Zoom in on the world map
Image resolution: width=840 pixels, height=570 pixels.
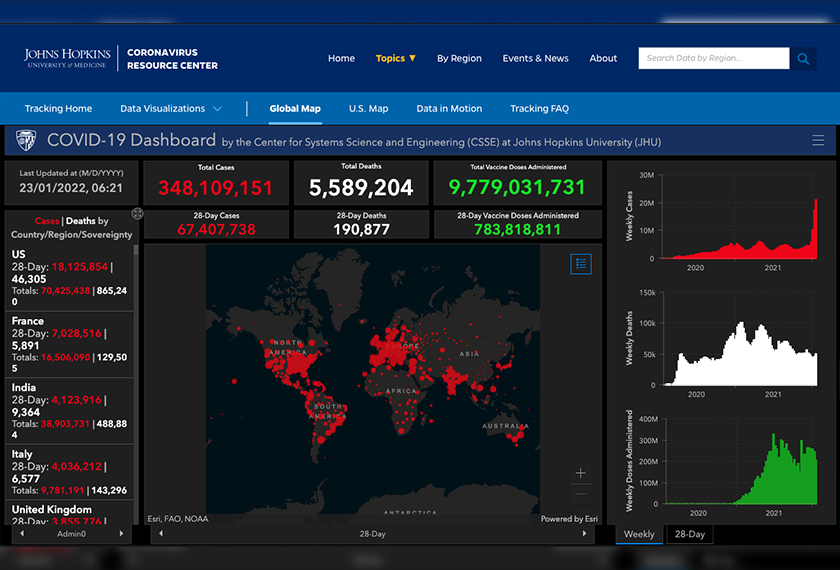[581, 473]
